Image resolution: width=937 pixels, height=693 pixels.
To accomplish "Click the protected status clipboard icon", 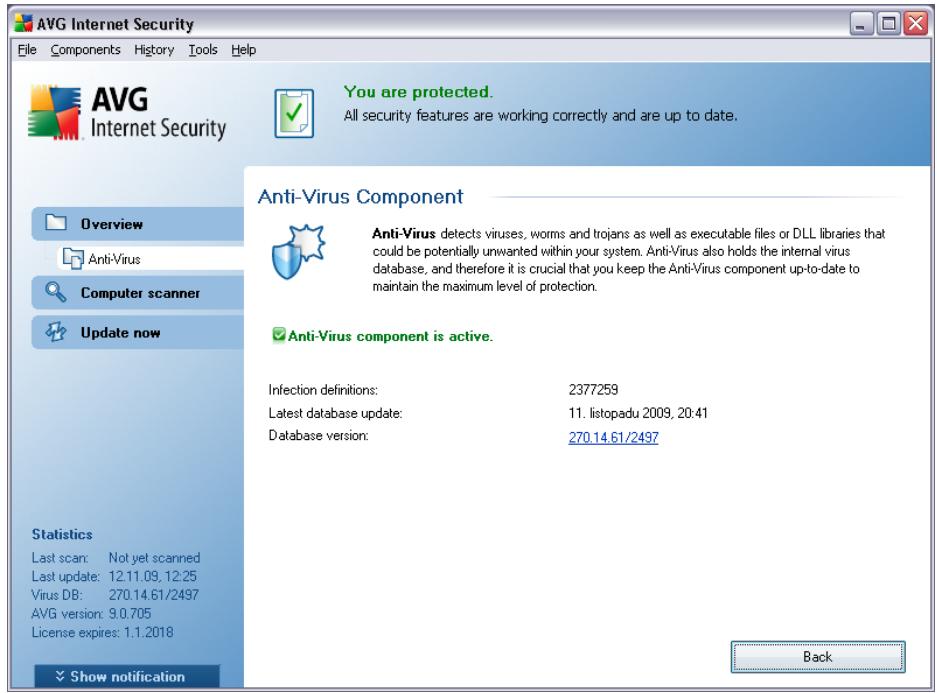I will tap(293, 113).
